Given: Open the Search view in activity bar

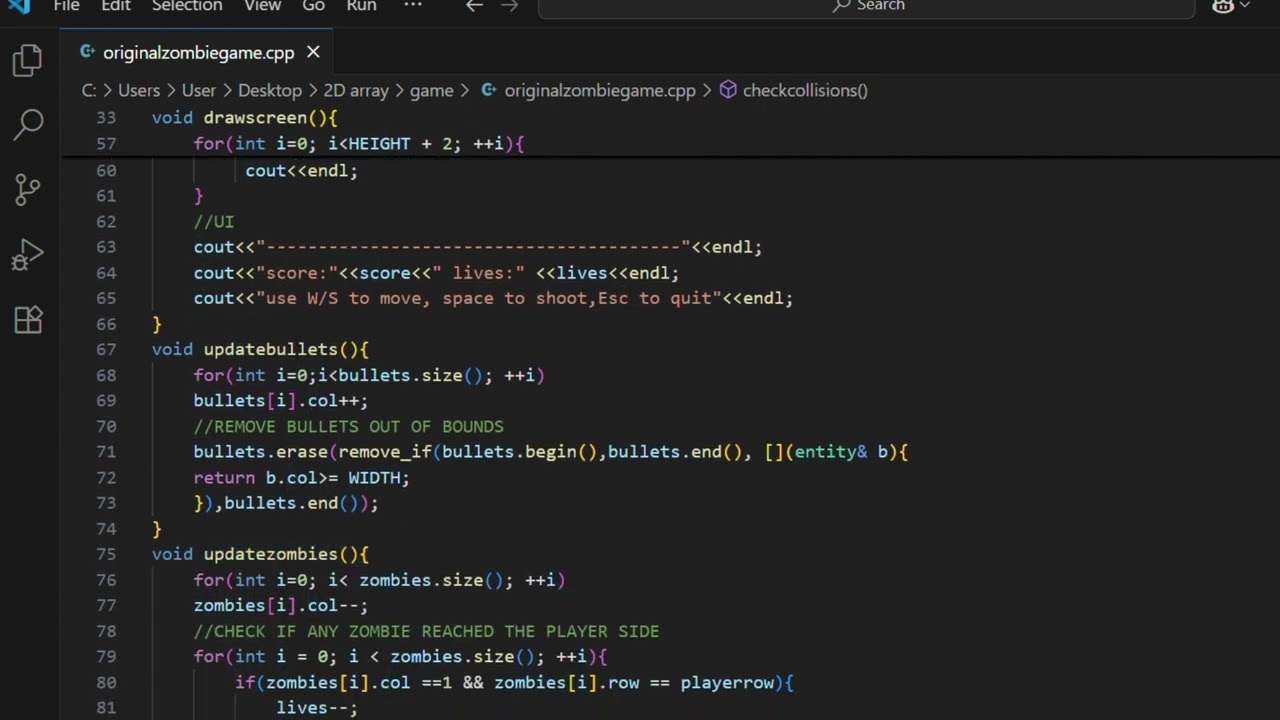Looking at the screenshot, I should pyautogui.click(x=28, y=124).
